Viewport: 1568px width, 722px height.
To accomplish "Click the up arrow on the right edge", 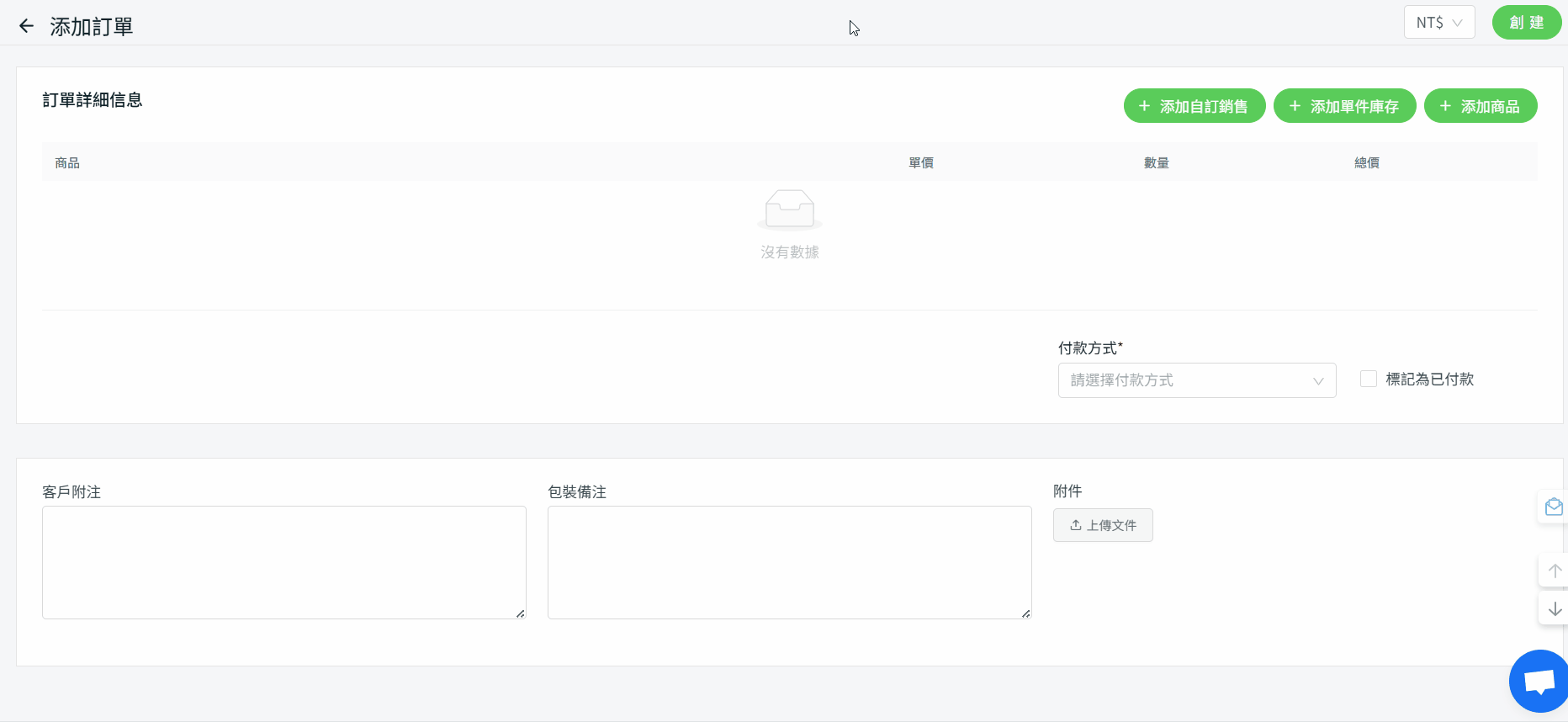I will (x=1555, y=571).
